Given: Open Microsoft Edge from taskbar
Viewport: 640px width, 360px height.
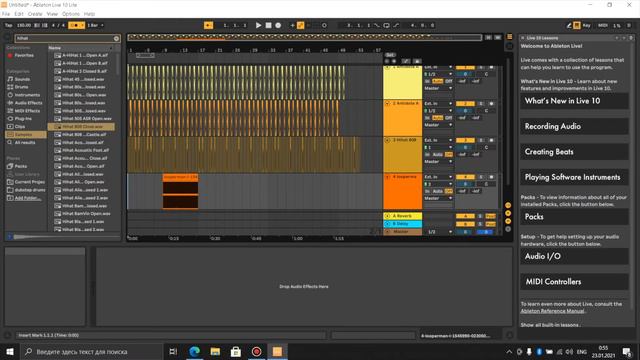Looking at the screenshot, I should pyautogui.click(x=195, y=351).
